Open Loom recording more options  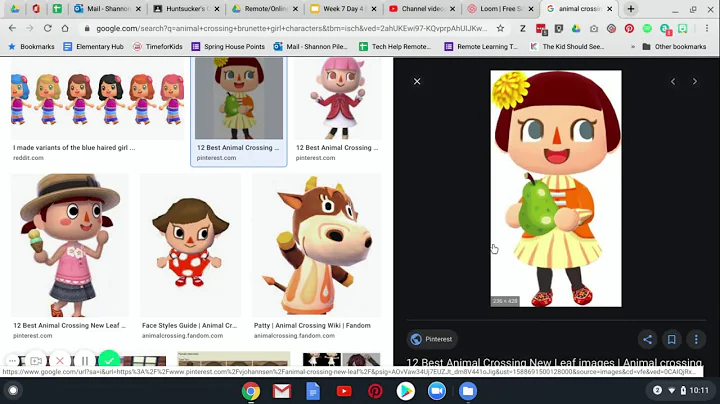pyautogui.click(x=12, y=361)
